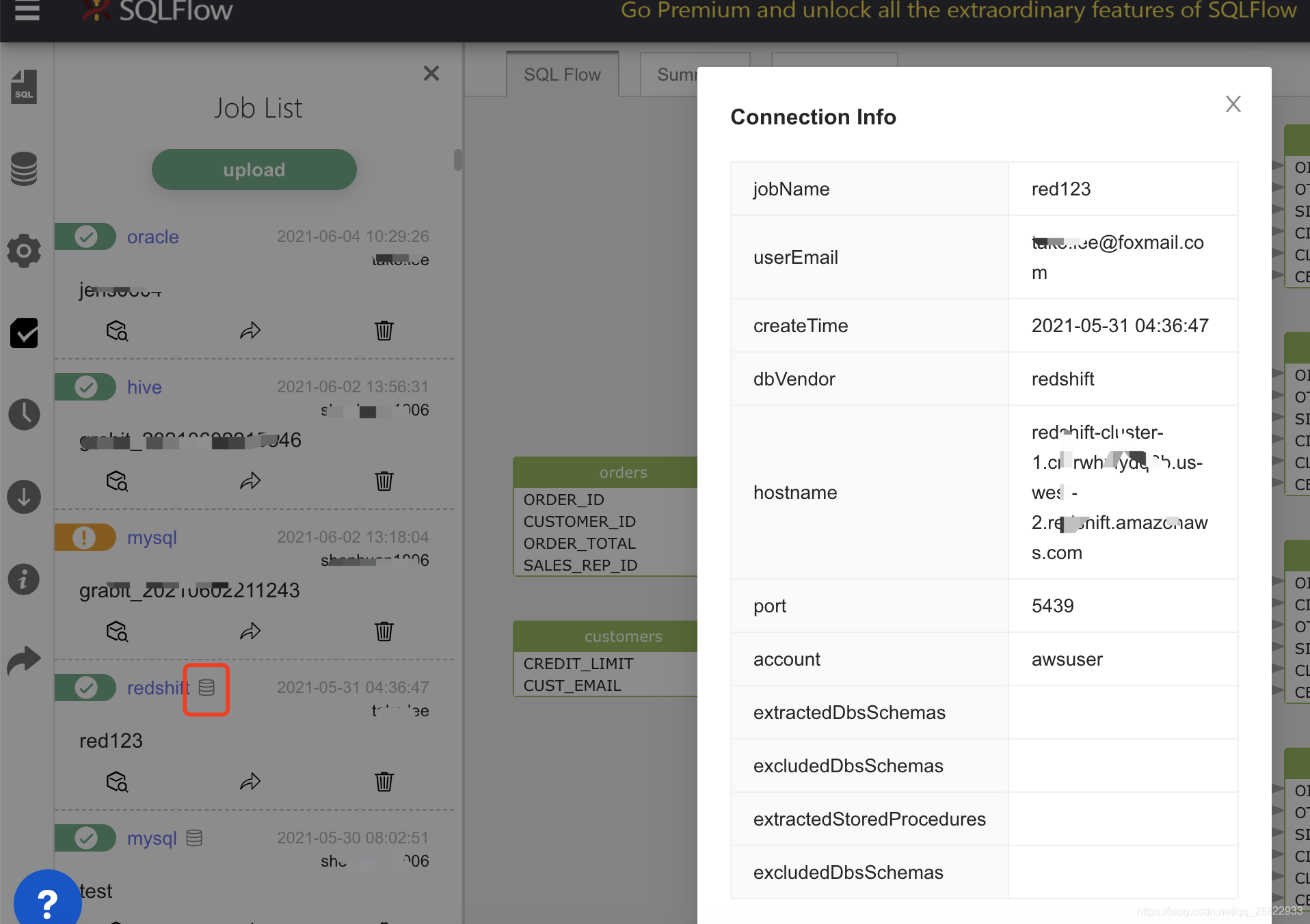Image resolution: width=1310 pixels, height=924 pixels.
Task: Open the database icon in the sidebar
Action: coord(24,169)
